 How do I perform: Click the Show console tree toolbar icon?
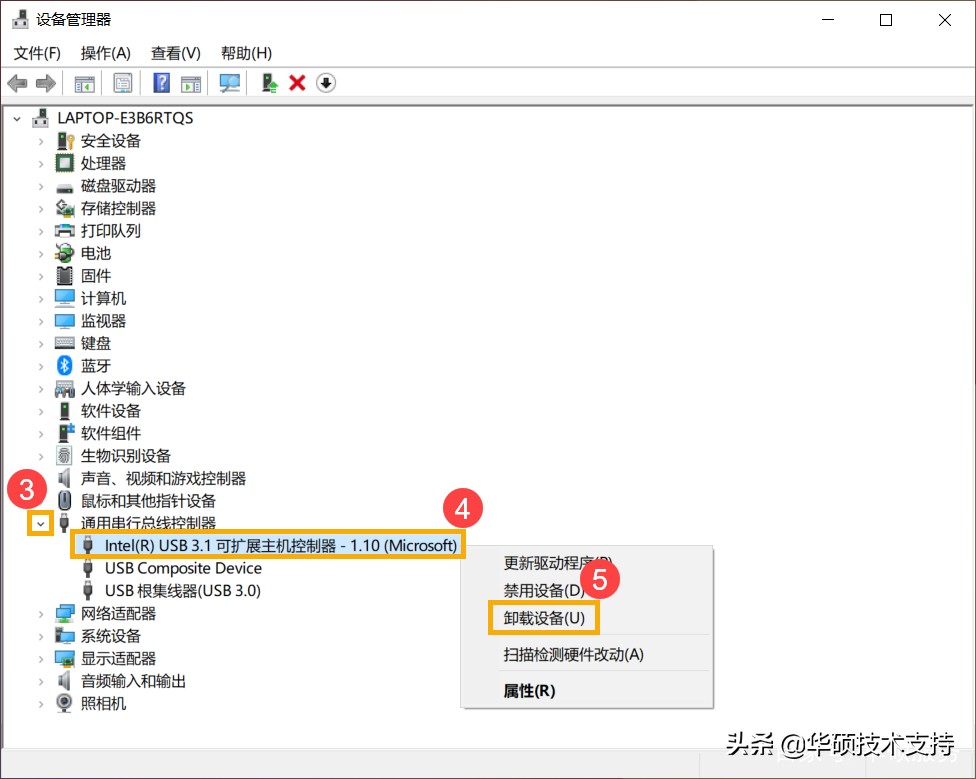[x=85, y=83]
